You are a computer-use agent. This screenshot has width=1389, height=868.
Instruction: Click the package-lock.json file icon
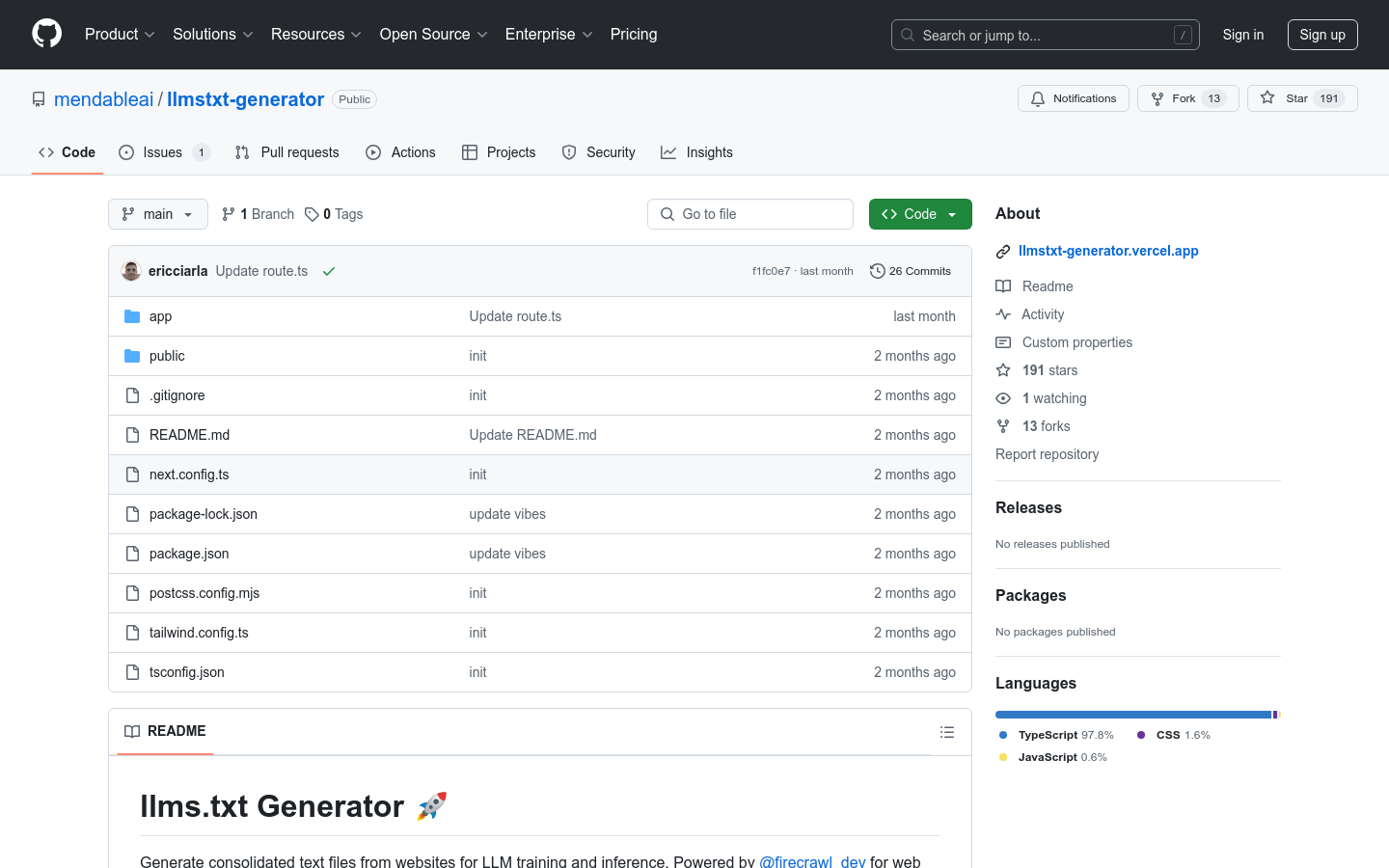(x=133, y=514)
